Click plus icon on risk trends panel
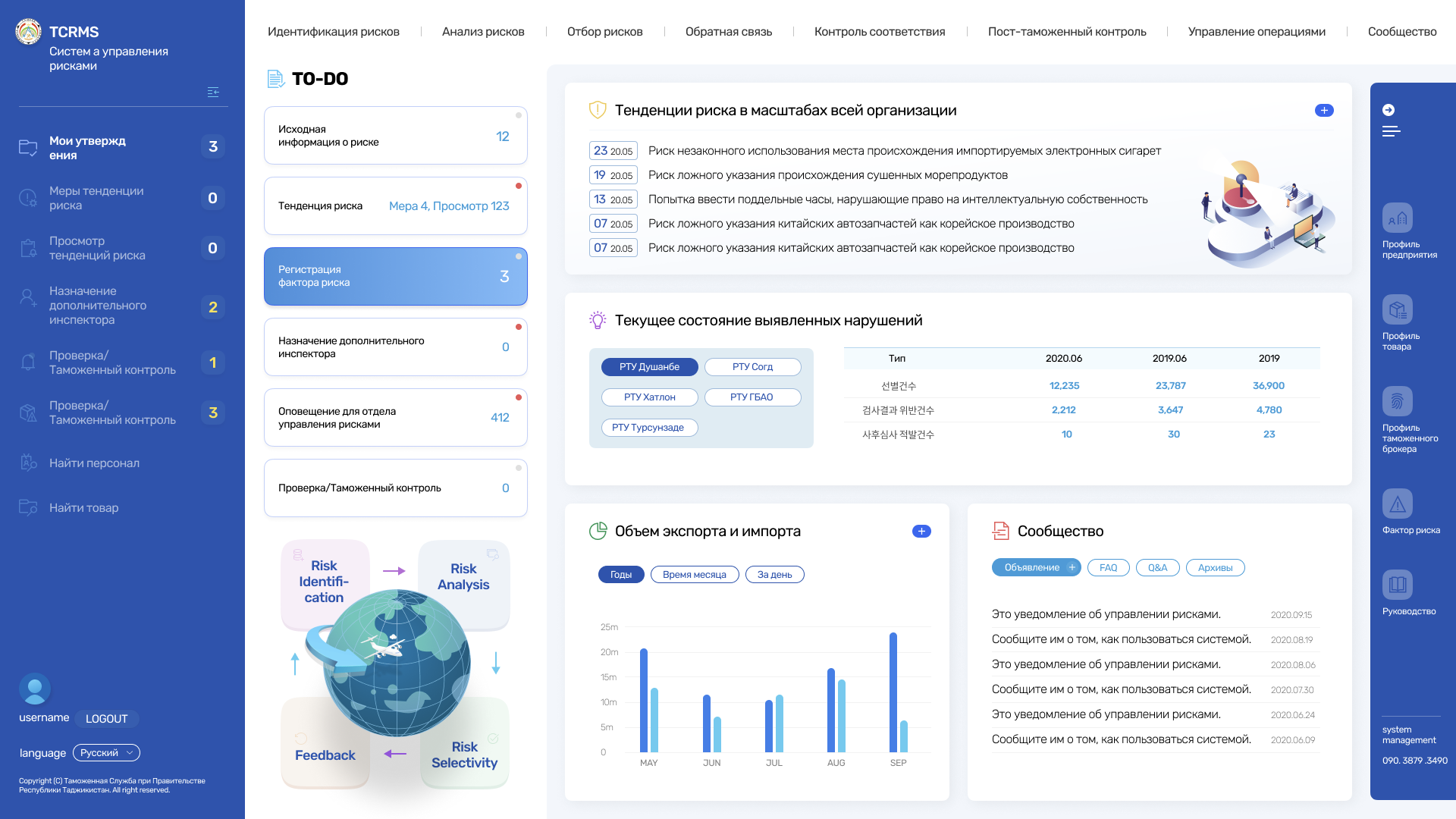Image resolution: width=1456 pixels, height=819 pixels. click(x=1324, y=111)
